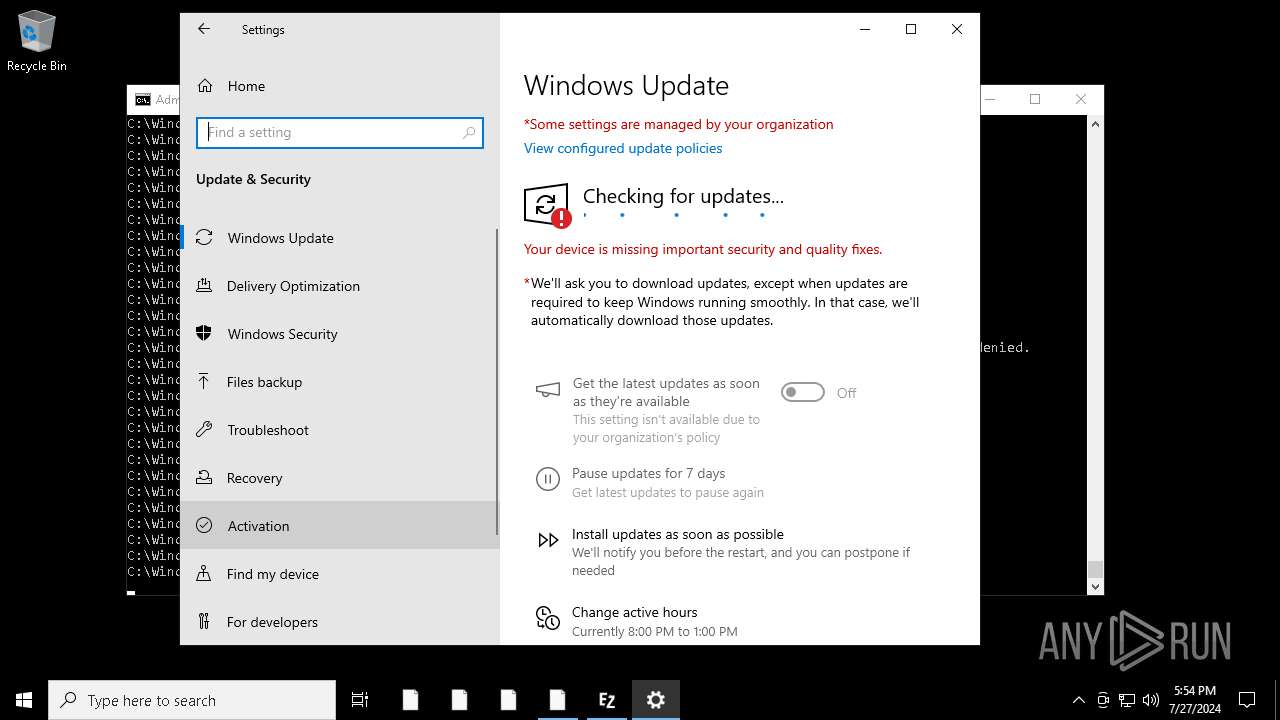The height and width of the screenshot is (720, 1280).
Task: Click the first blank file taskbar icon
Action: pos(410,700)
